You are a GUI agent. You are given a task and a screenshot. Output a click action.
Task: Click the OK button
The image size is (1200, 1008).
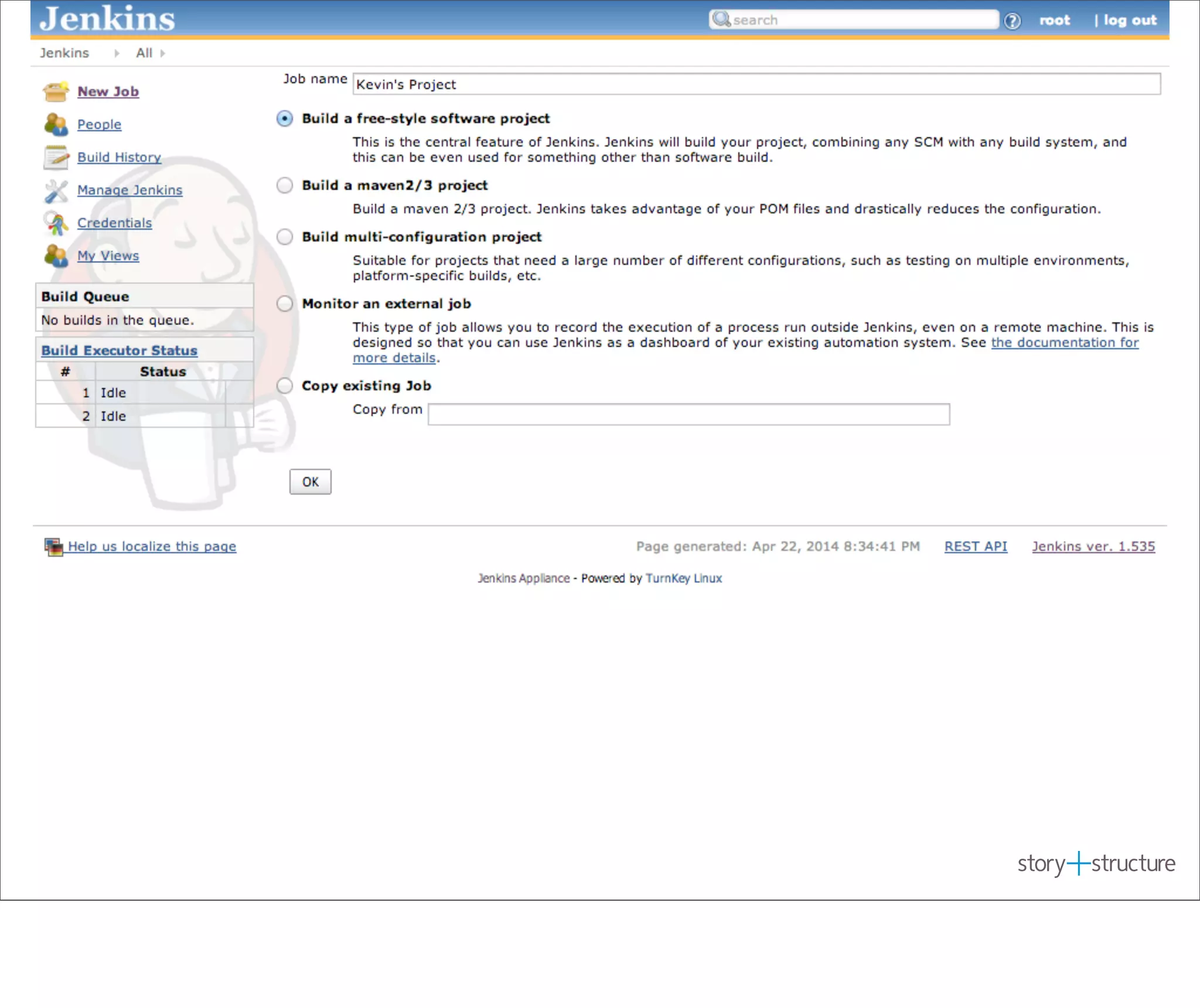pos(311,482)
